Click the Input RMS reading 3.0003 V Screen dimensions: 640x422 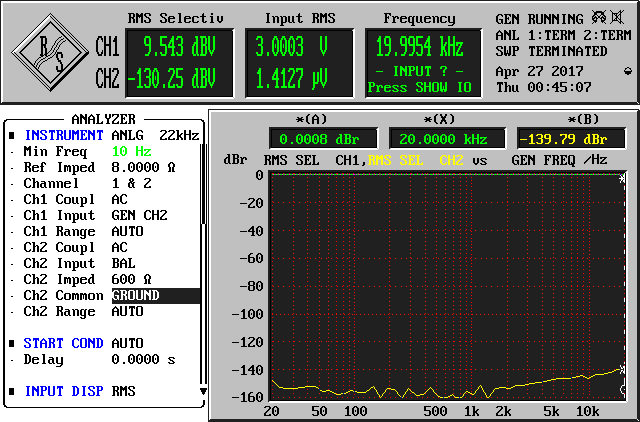pyautogui.click(x=292, y=47)
